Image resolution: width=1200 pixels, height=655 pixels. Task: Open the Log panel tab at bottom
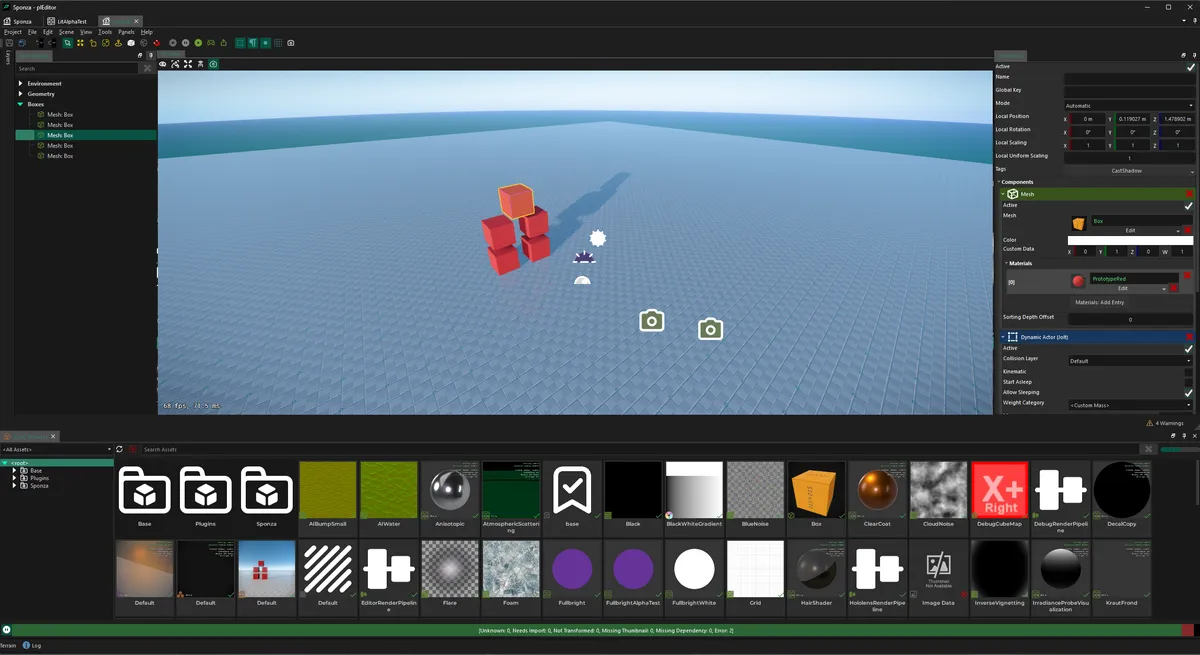pyautogui.click(x=33, y=645)
